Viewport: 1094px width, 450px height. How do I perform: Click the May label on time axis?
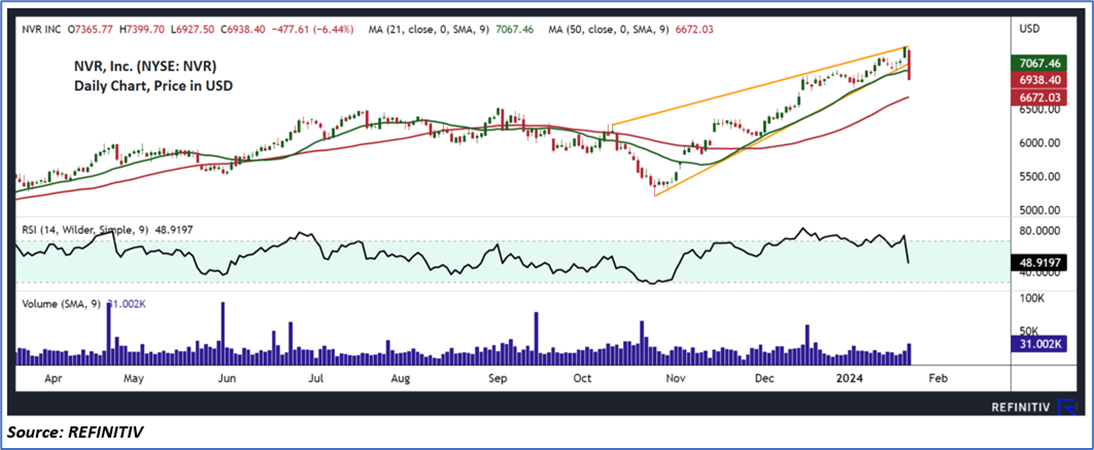pyautogui.click(x=133, y=379)
